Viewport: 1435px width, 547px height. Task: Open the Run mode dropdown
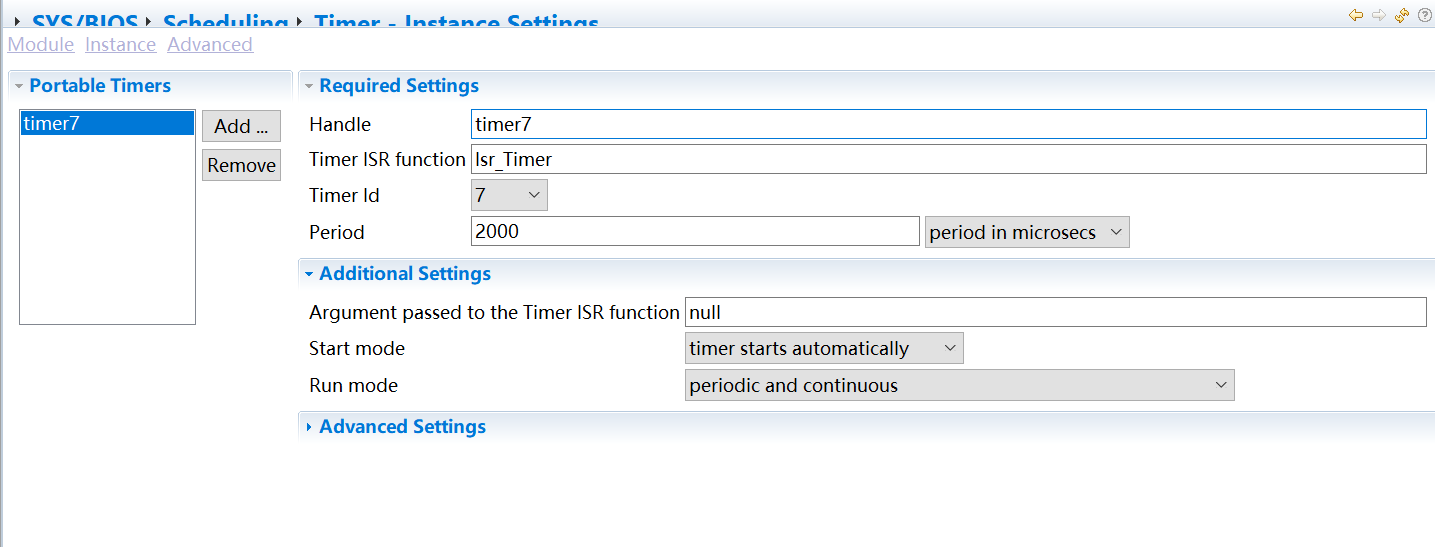coord(959,385)
